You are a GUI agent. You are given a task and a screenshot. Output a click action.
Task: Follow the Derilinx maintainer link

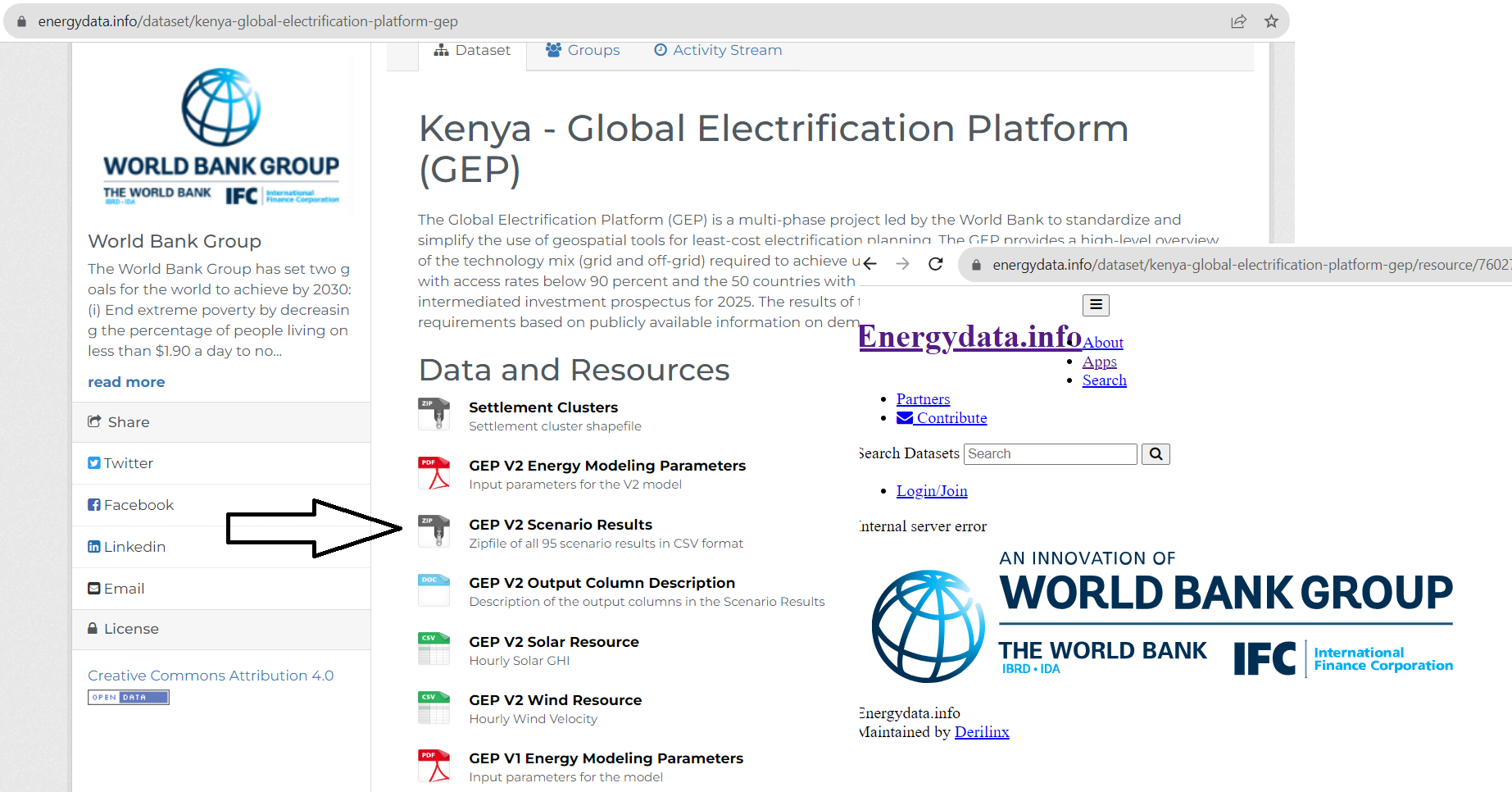tap(982, 731)
